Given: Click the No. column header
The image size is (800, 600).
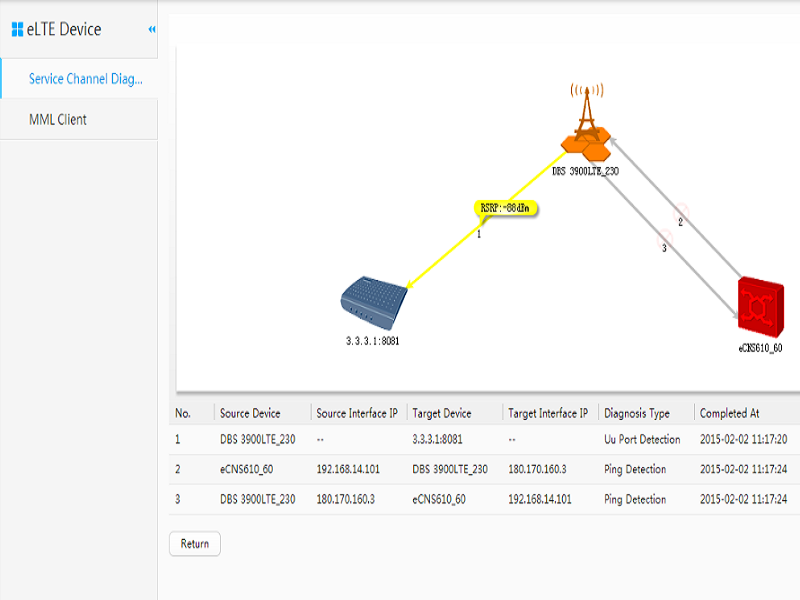Looking at the screenshot, I should click(183, 413).
